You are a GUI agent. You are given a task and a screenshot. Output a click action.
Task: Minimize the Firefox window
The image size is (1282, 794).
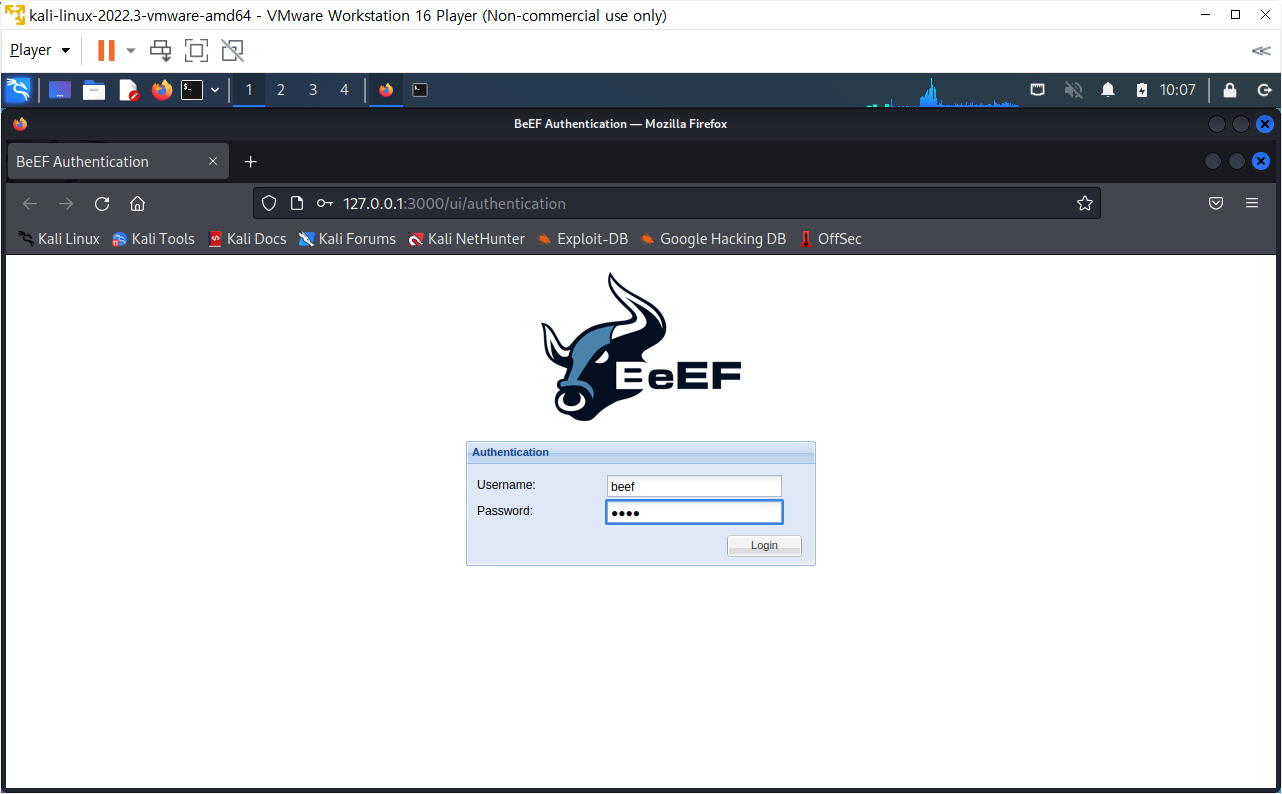click(x=1217, y=124)
